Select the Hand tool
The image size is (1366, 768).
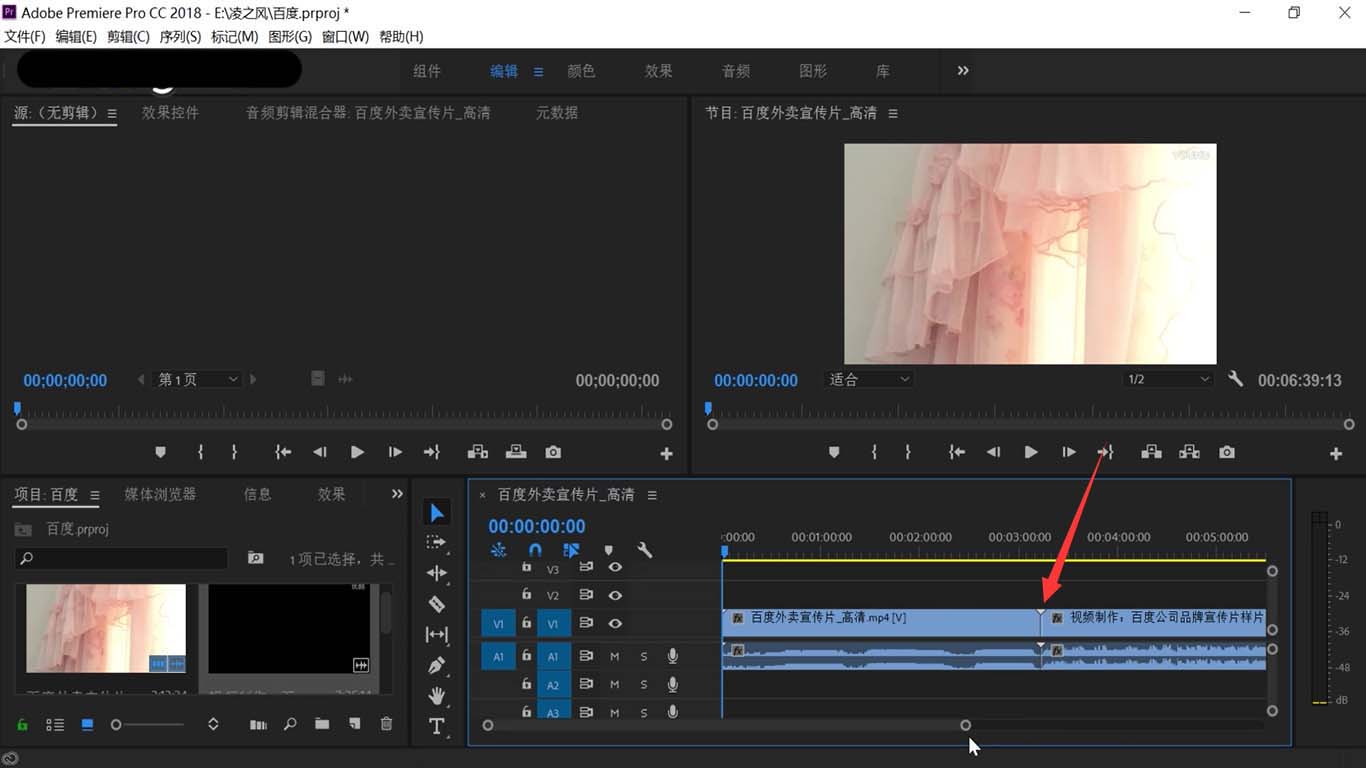pos(436,696)
